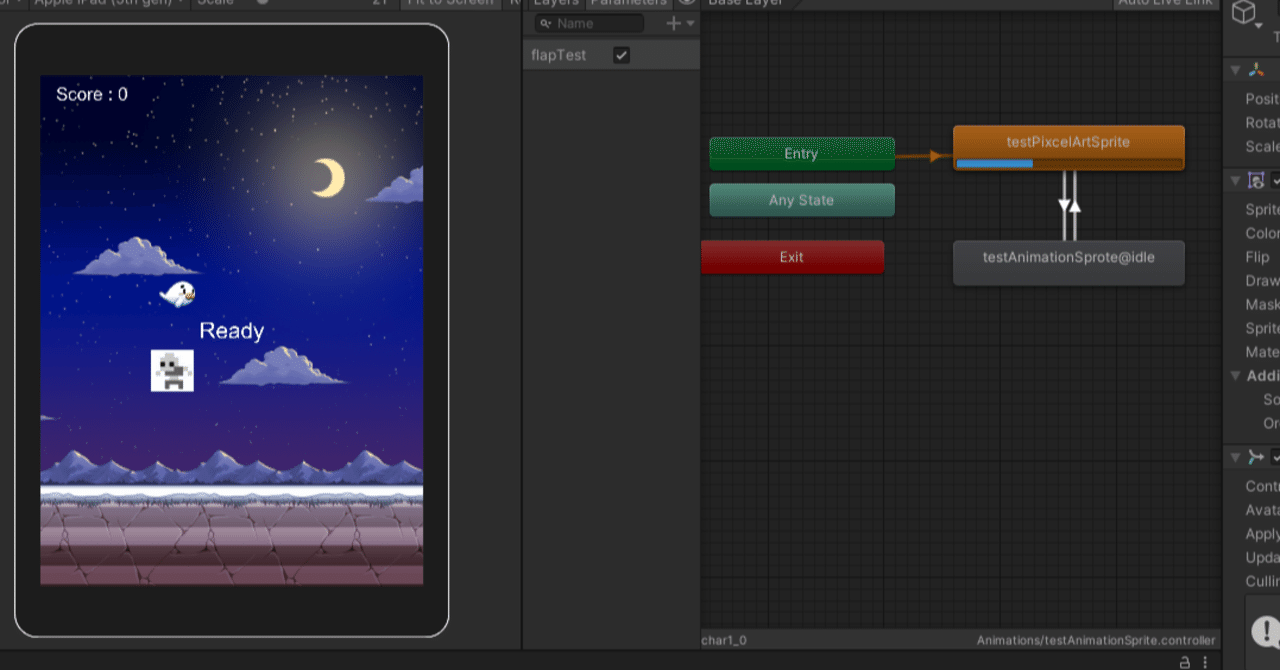Image resolution: width=1280 pixels, height=670 pixels.
Task: Select the Exit state node
Action: coord(793,257)
